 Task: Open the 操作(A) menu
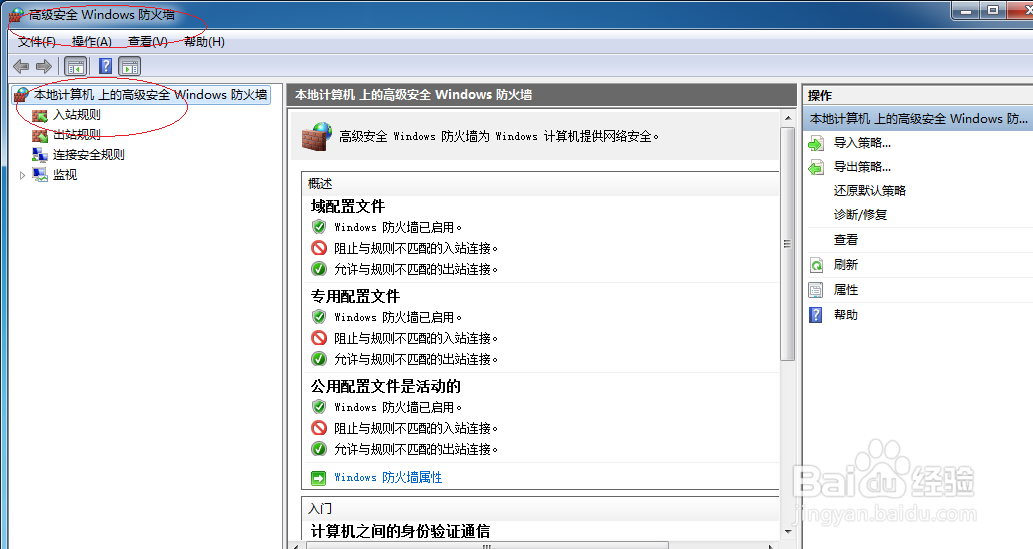pos(92,42)
